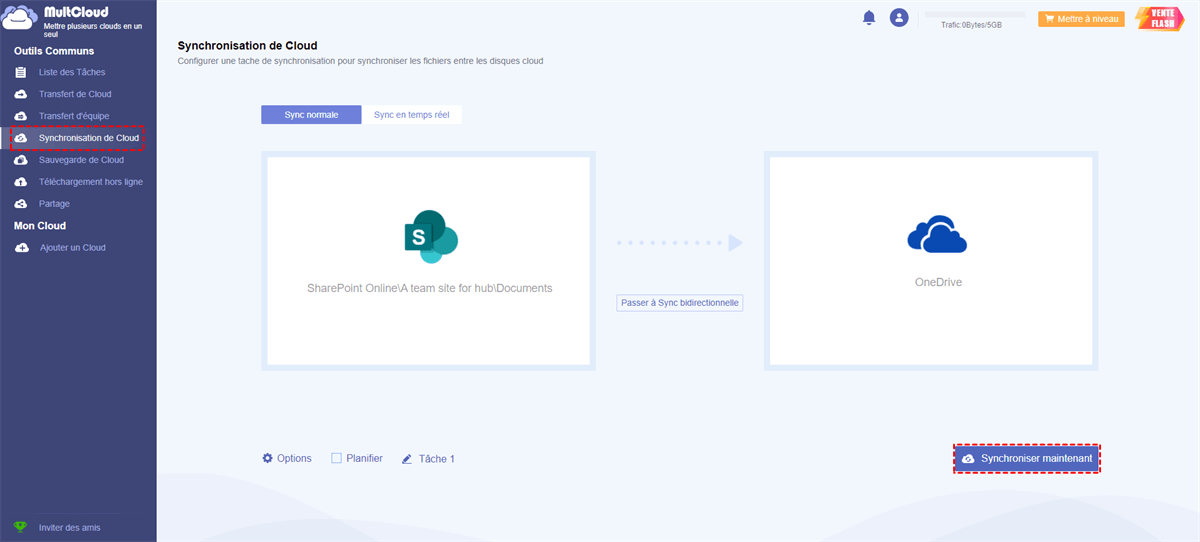Viewport: 1200px width, 542px height.
Task: Click Ajouter un Cloud link
Action: coord(72,248)
